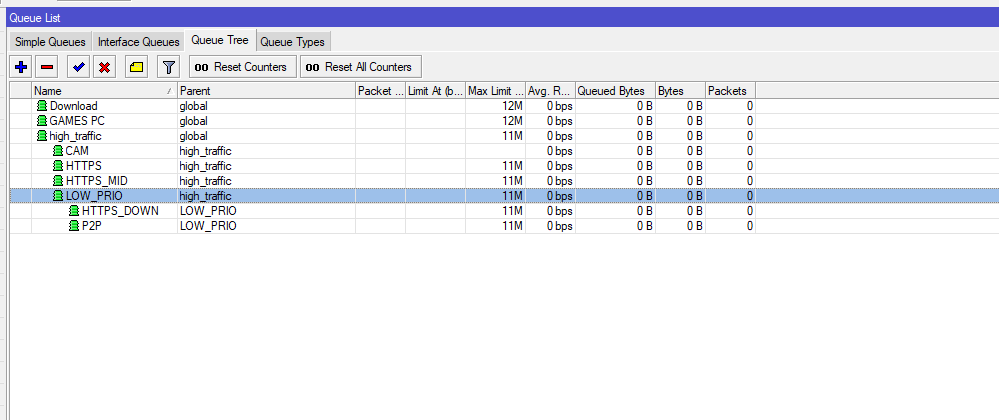Click the Avg. Rate column header
The height and width of the screenshot is (420, 999).
coord(550,91)
